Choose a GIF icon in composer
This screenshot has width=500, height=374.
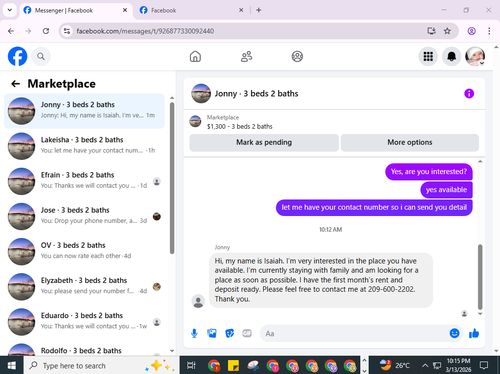click(x=247, y=333)
